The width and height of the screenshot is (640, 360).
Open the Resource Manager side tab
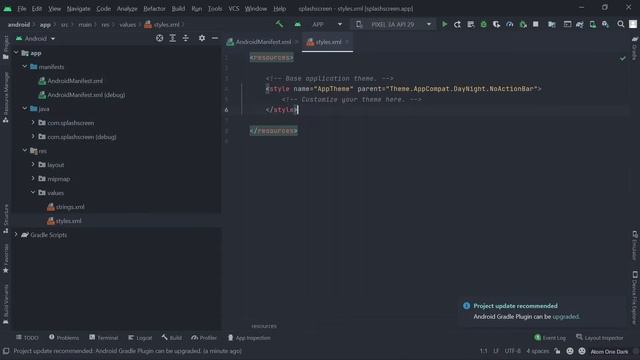click(x=6, y=97)
